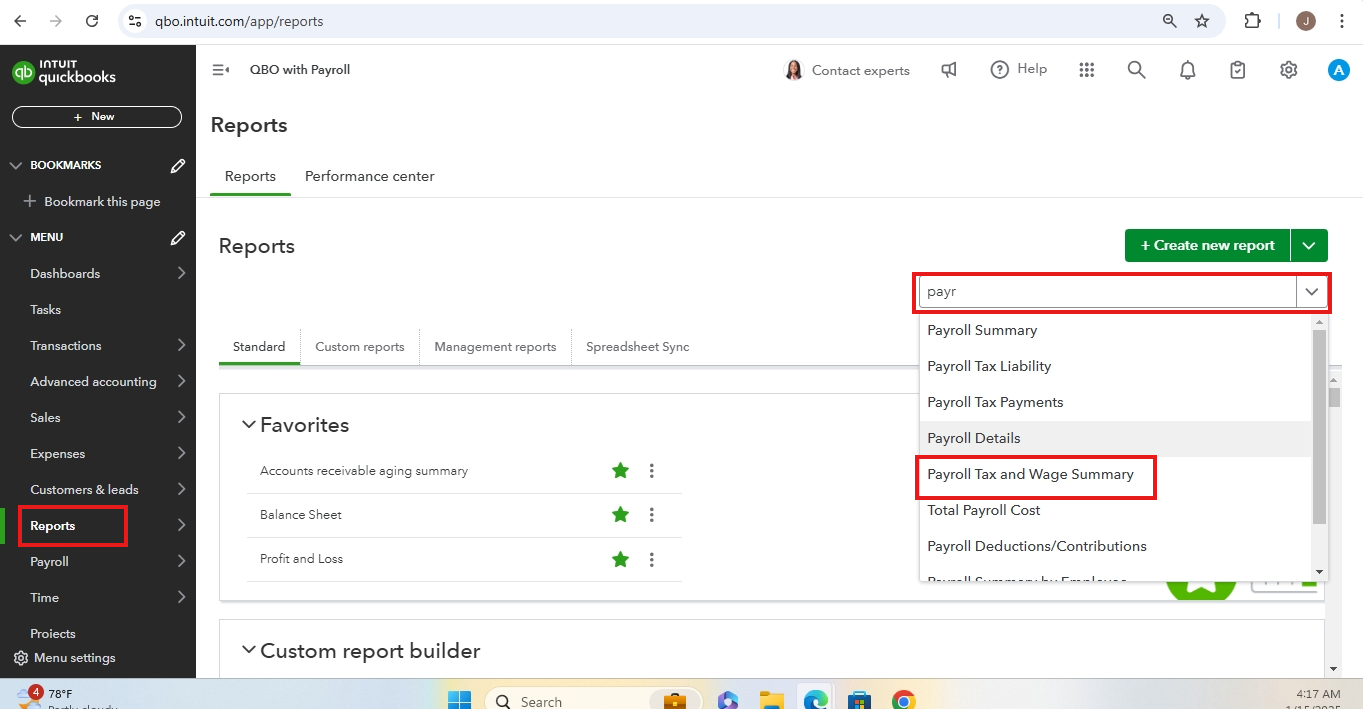Select Payroll Deductions/Contributions report
Image resolution: width=1363 pixels, height=709 pixels.
click(1116, 546)
